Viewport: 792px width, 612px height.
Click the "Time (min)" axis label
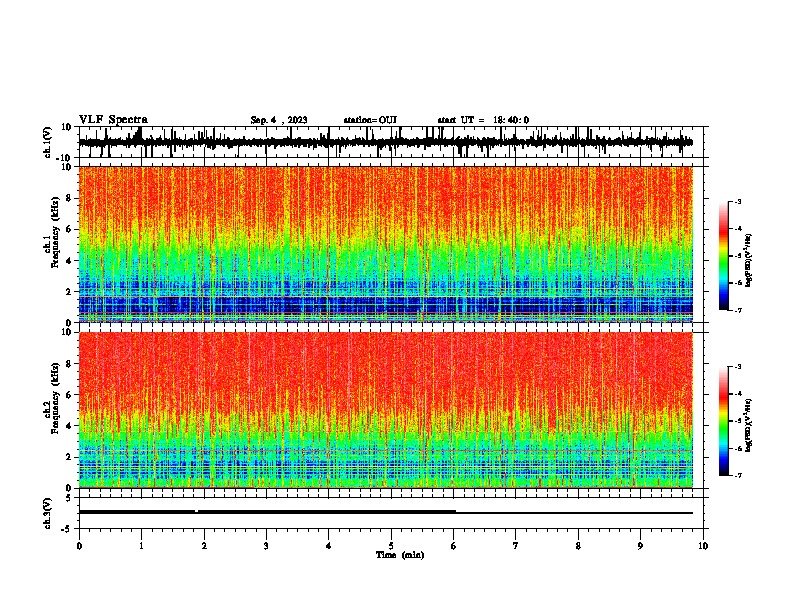coord(400,555)
